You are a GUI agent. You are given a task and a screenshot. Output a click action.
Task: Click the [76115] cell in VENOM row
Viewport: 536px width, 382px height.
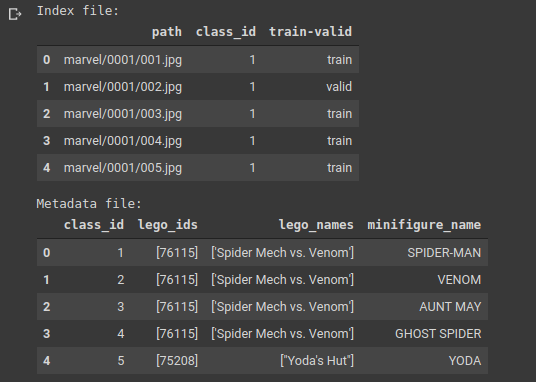click(177, 280)
